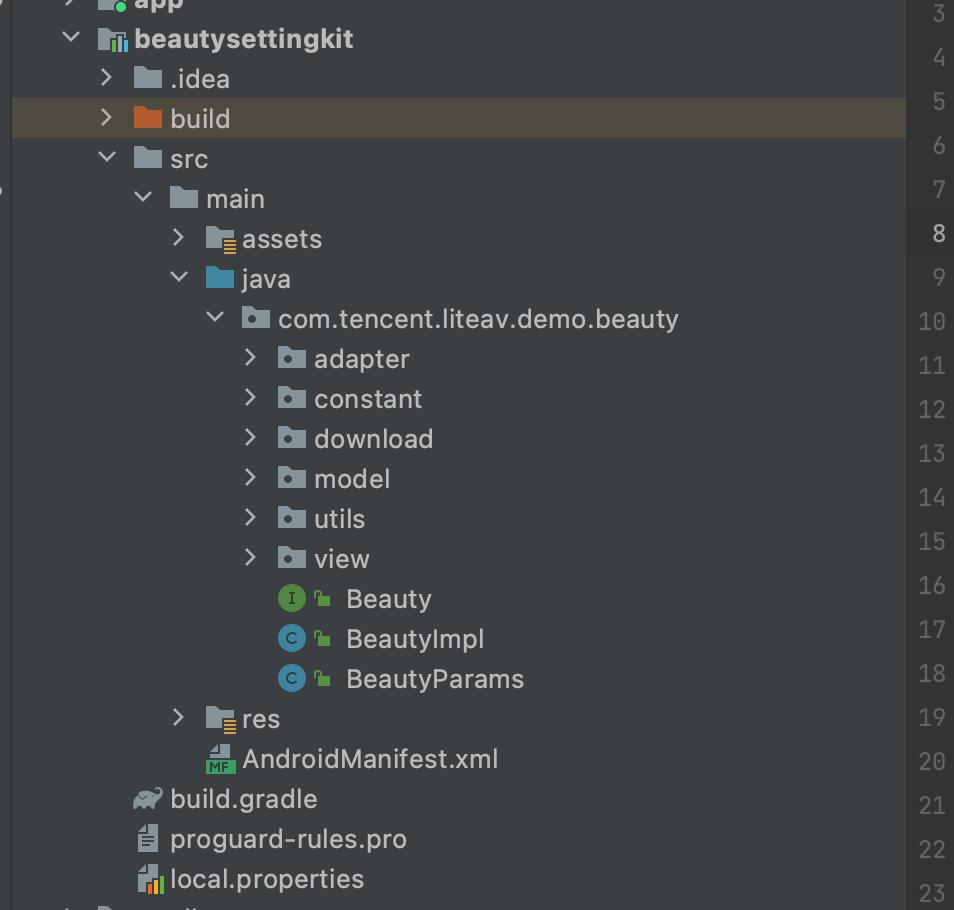Select the download package name
This screenshot has width=954, height=910.
tap(374, 439)
